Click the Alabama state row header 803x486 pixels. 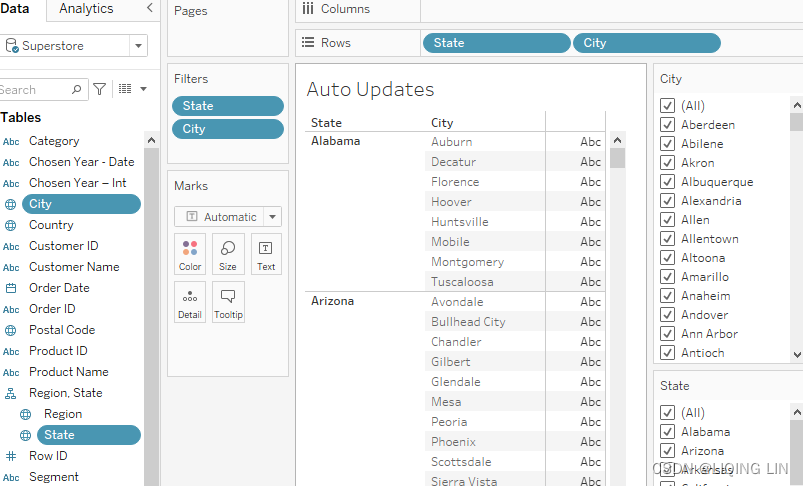pos(335,141)
